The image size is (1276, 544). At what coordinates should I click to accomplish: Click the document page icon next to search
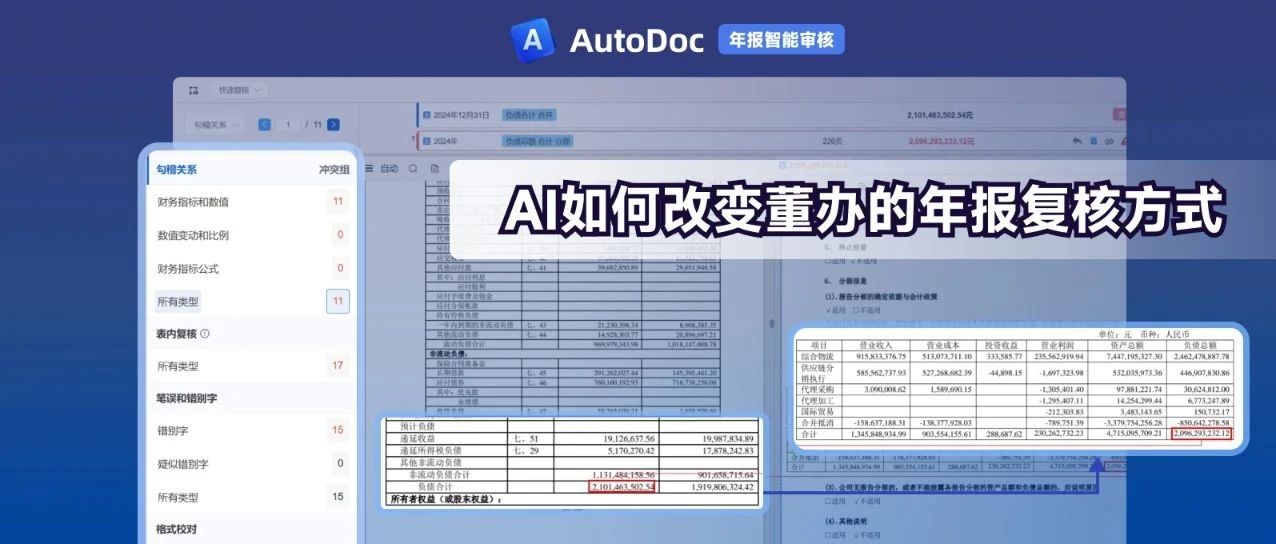pyautogui.click(x=435, y=169)
